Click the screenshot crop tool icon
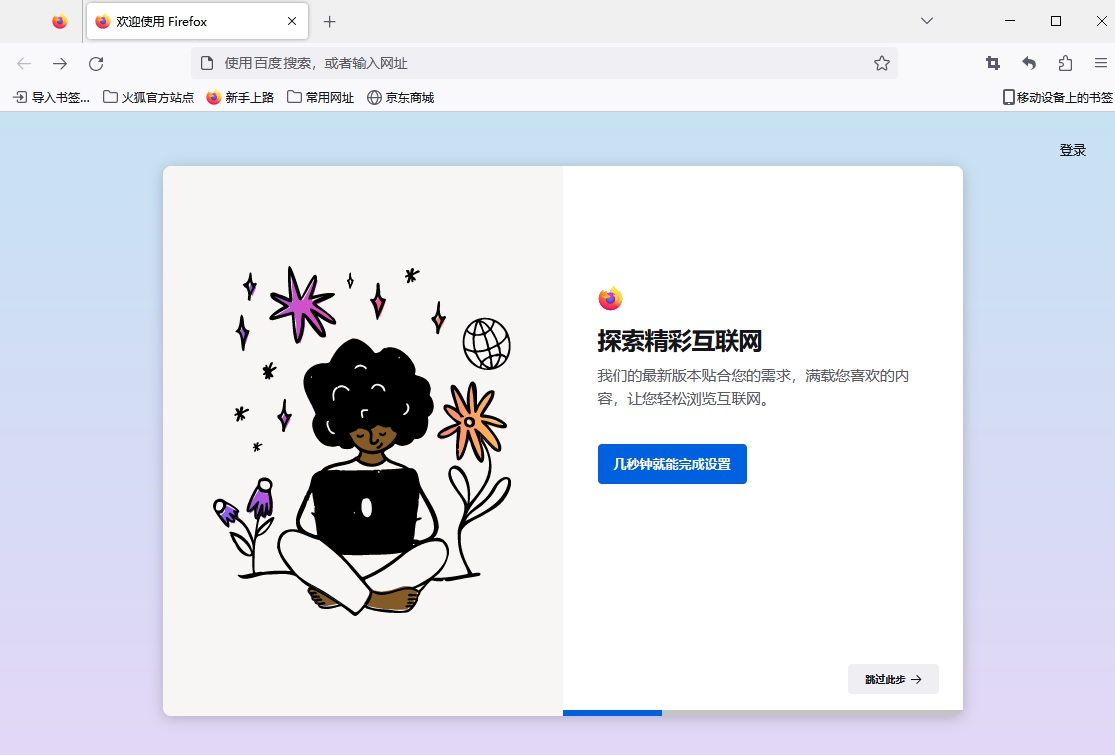 click(x=993, y=63)
